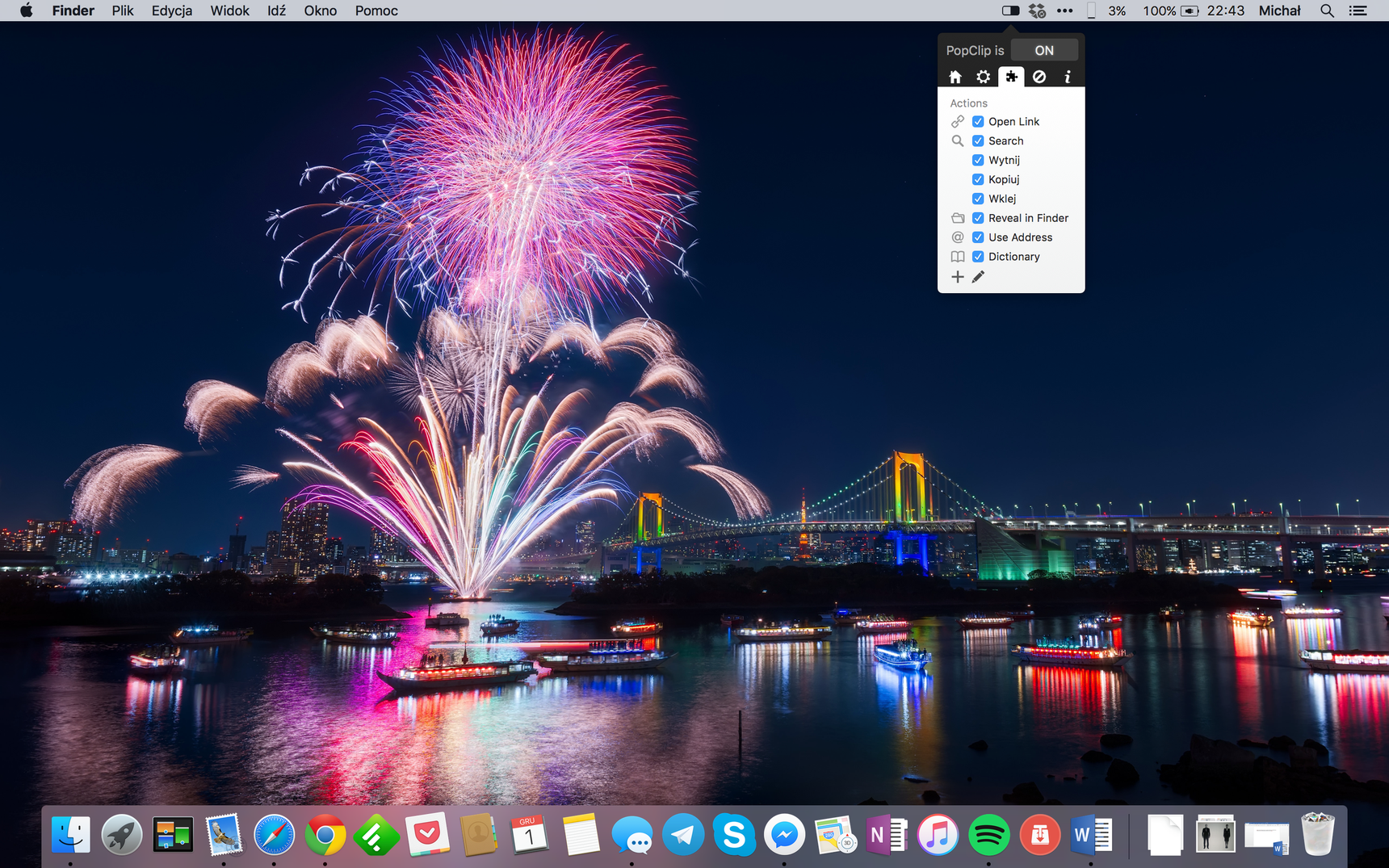The height and width of the screenshot is (868, 1389).
Task: Uncheck the Wytnij action checkbox
Action: coord(978,160)
